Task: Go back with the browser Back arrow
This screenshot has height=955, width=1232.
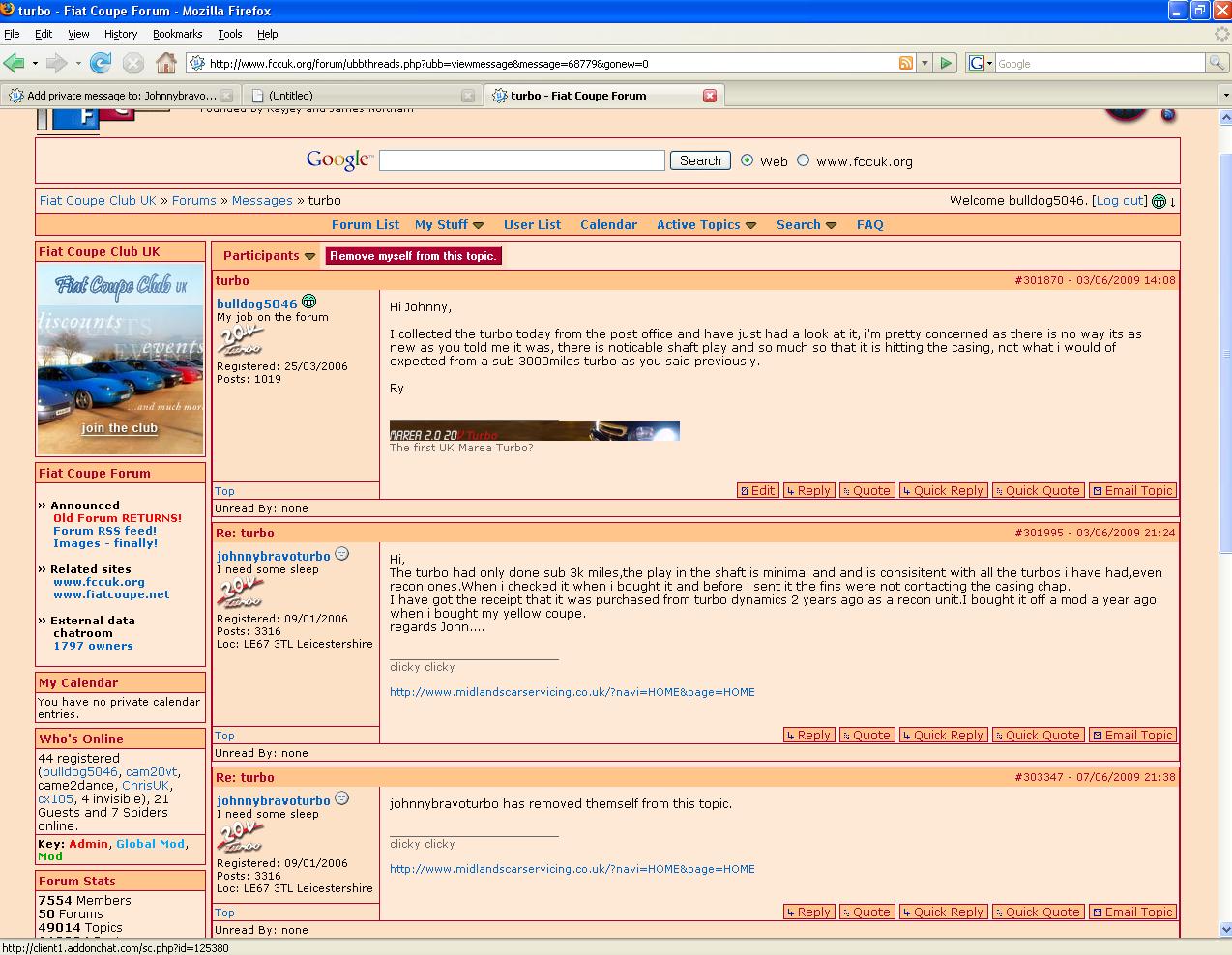Action: click(x=14, y=63)
